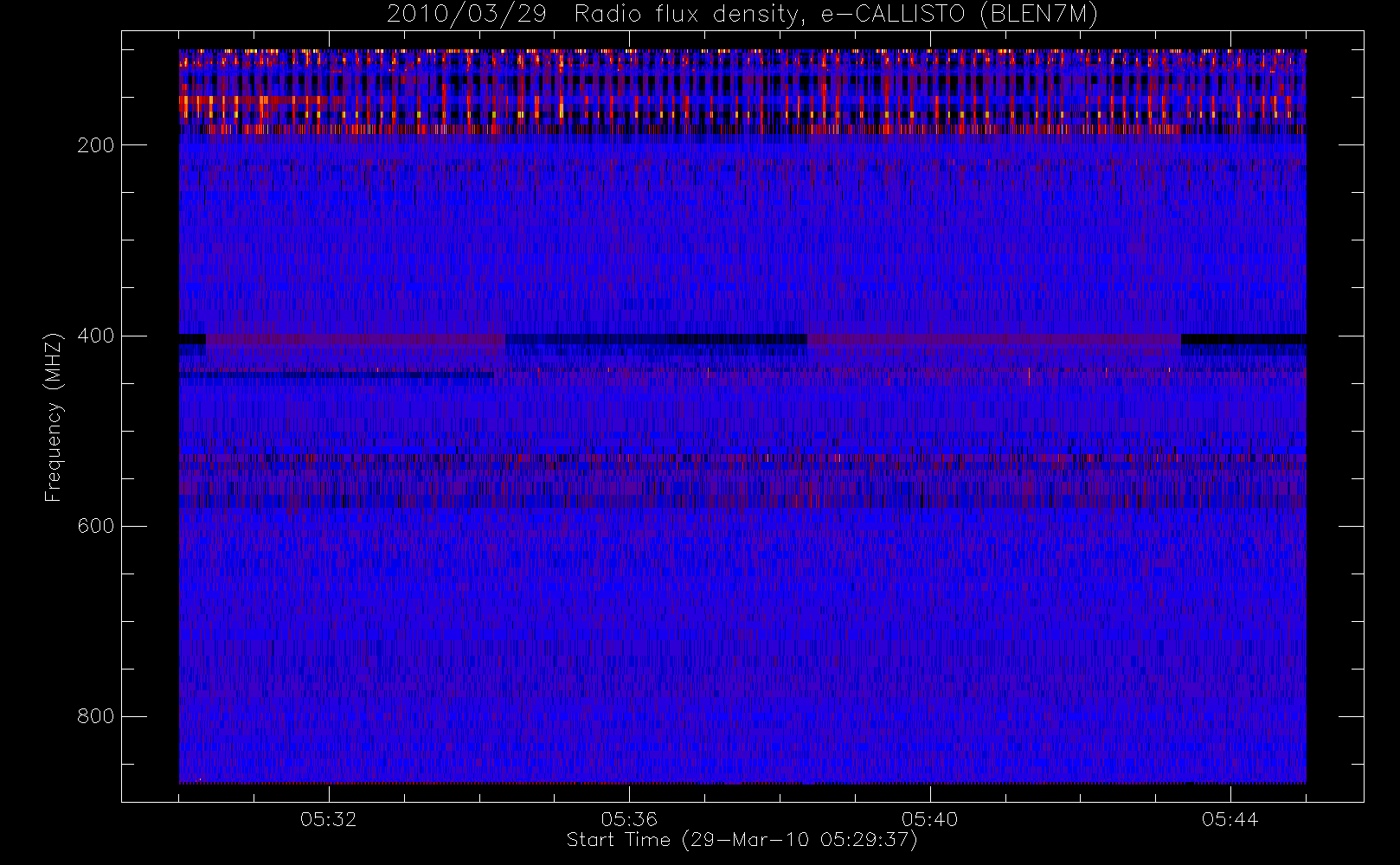Click the 800 frequency tick label

point(96,716)
